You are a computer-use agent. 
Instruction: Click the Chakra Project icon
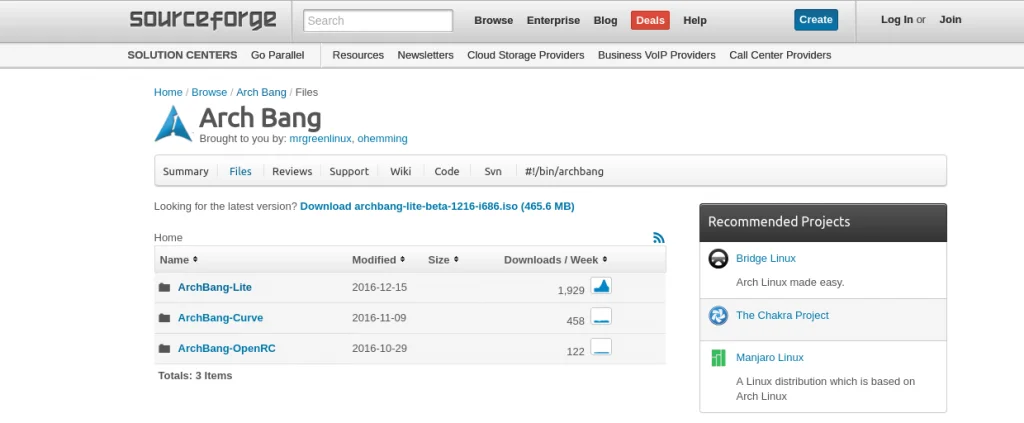coord(718,316)
